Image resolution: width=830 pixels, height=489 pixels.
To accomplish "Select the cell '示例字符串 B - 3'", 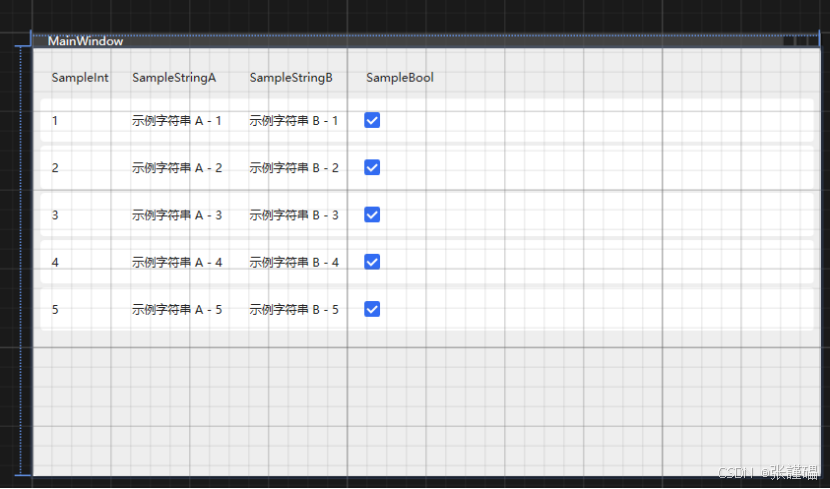I will (294, 215).
